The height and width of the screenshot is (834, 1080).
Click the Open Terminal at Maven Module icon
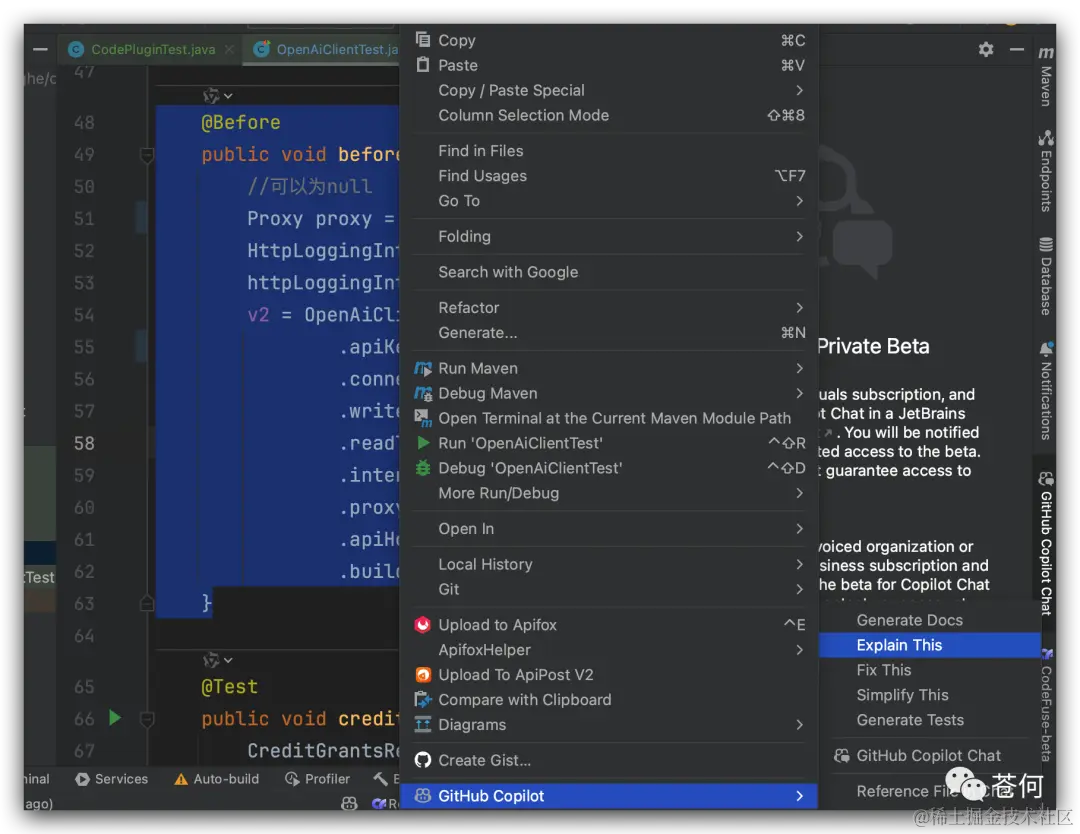[423, 418]
